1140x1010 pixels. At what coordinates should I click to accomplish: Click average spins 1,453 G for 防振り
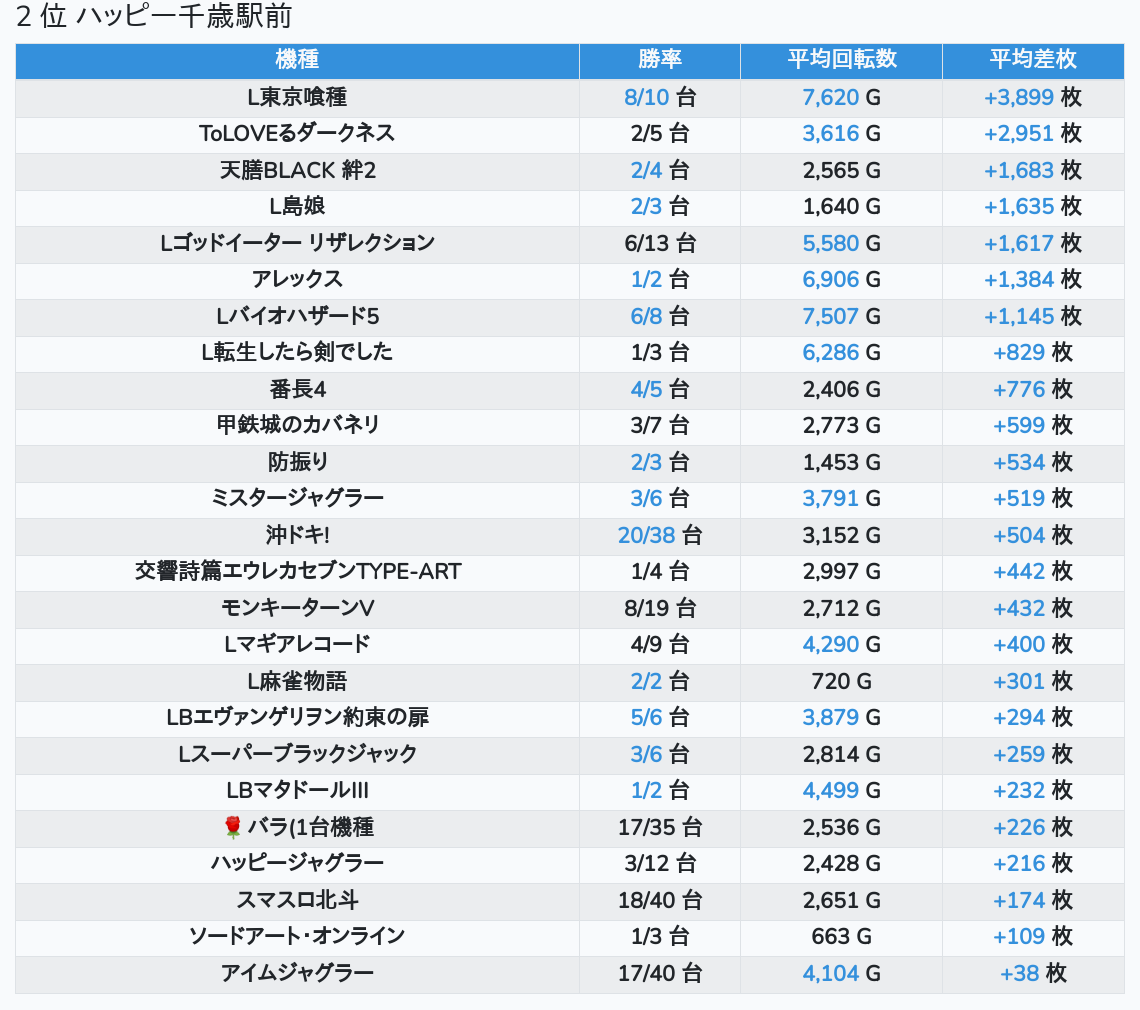841,462
